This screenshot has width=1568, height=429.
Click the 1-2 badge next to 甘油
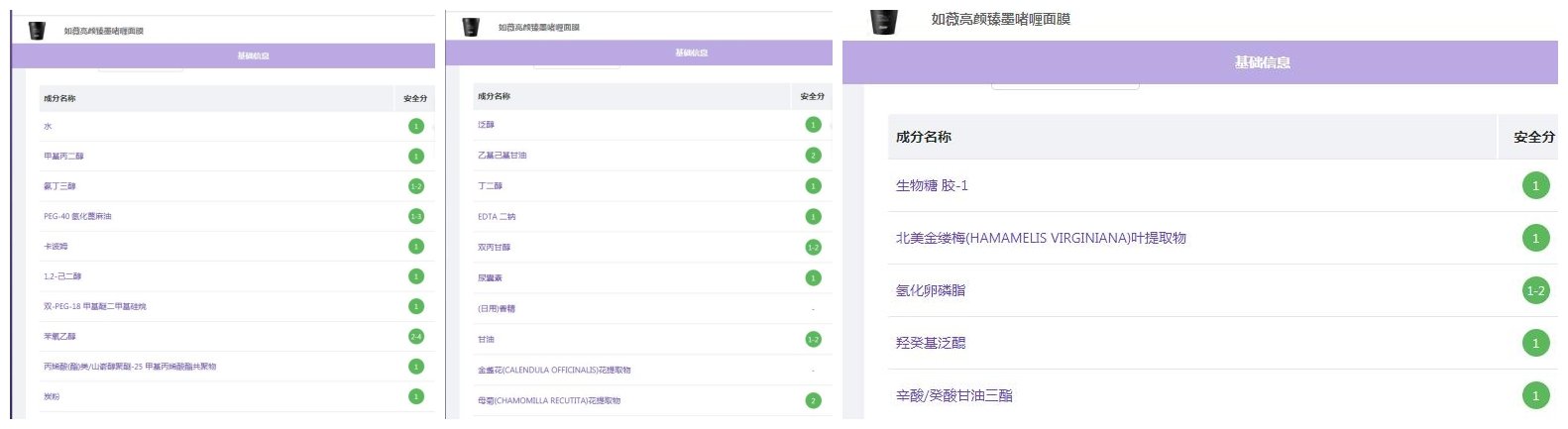coord(813,340)
